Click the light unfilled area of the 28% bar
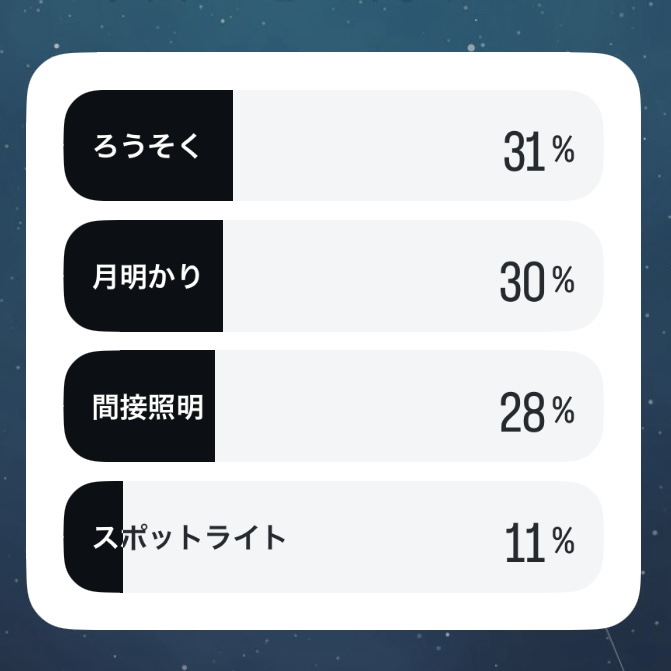The width and height of the screenshot is (671, 671). pyautogui.click(x=355, y=406)
